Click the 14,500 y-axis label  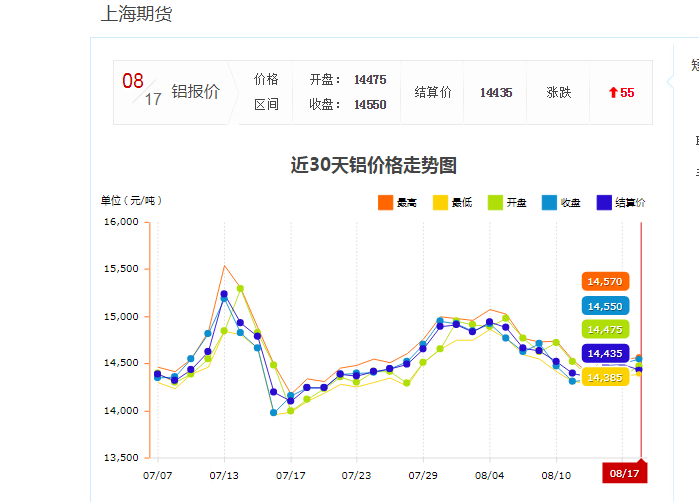click(x=121, y=363)
